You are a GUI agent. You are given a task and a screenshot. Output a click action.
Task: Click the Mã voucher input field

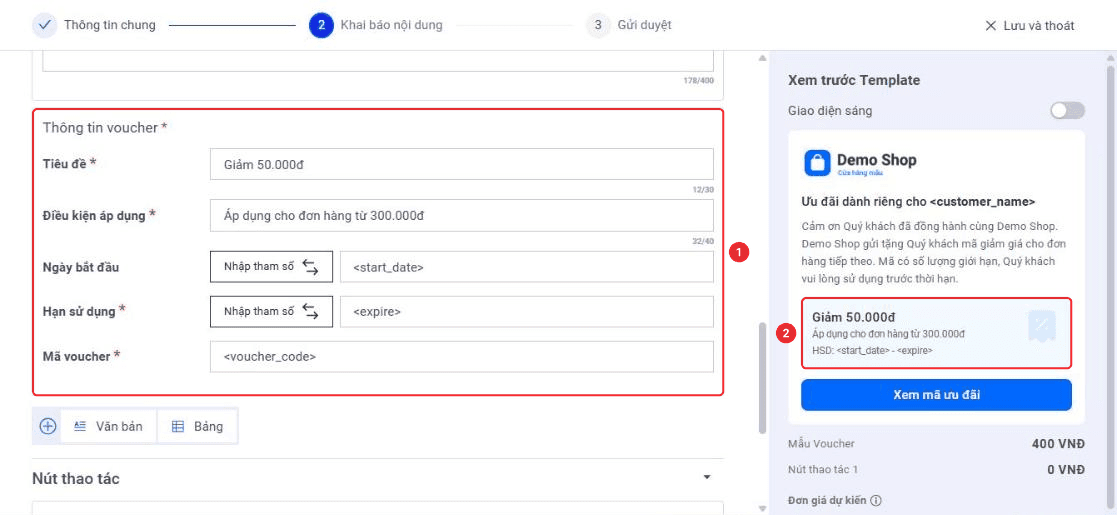coord(462,356)
